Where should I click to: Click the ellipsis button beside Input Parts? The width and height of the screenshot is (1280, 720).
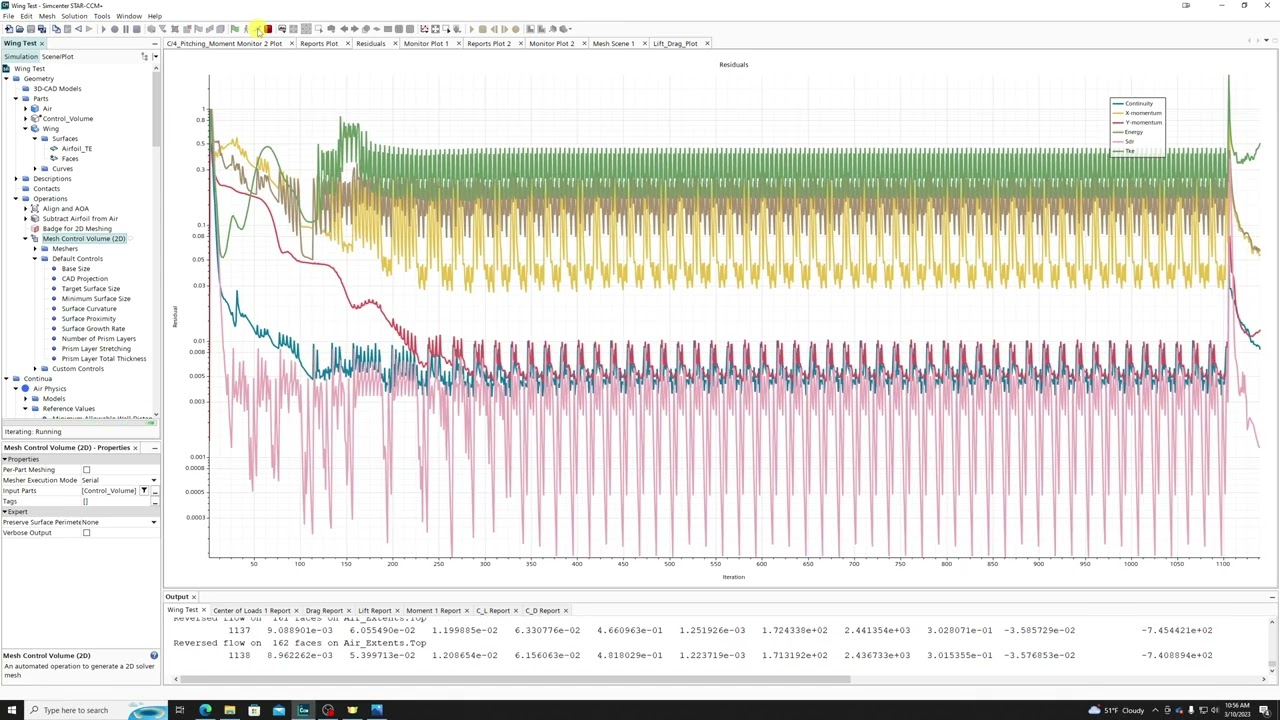click(154, 491)
